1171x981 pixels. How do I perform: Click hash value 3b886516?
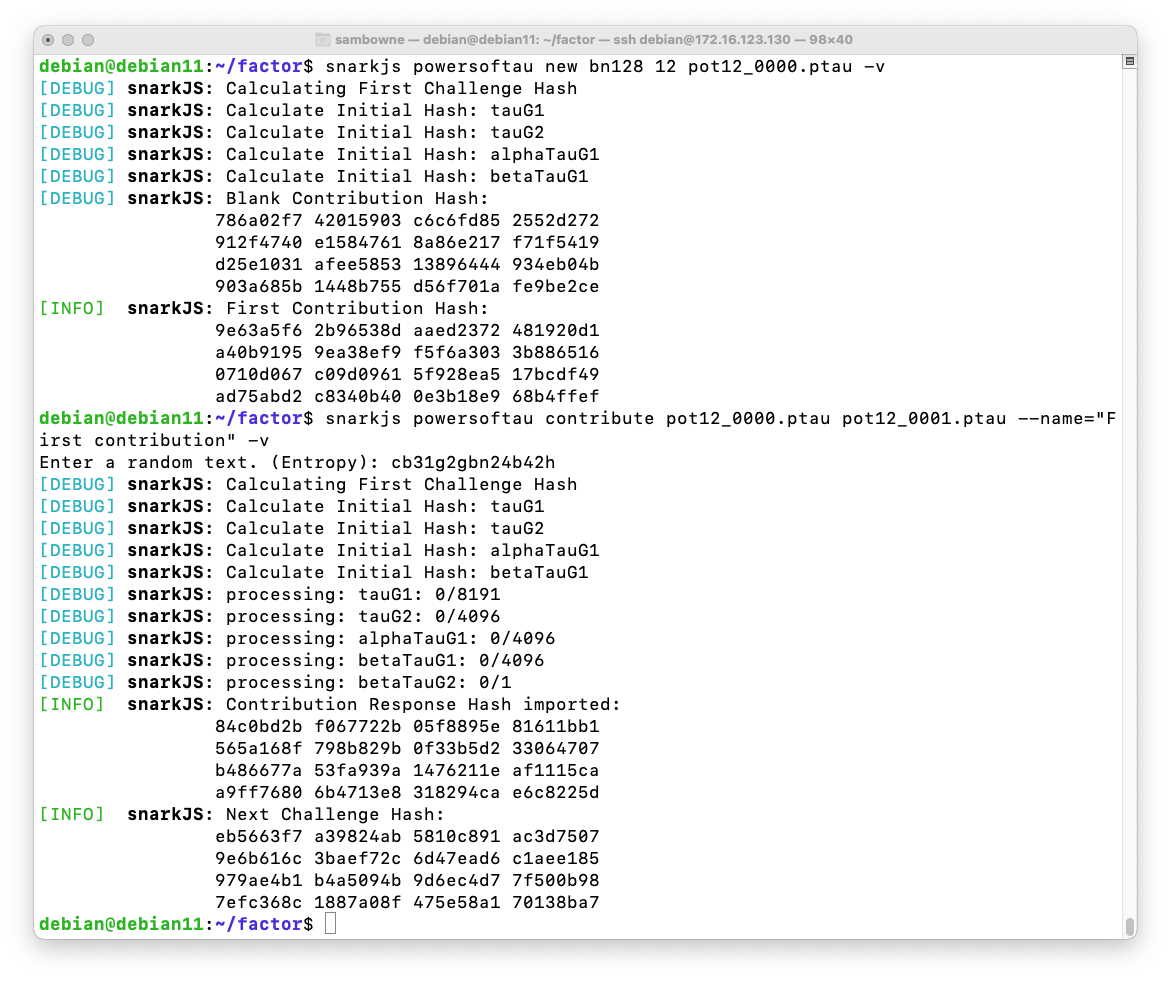click(556, 352)
